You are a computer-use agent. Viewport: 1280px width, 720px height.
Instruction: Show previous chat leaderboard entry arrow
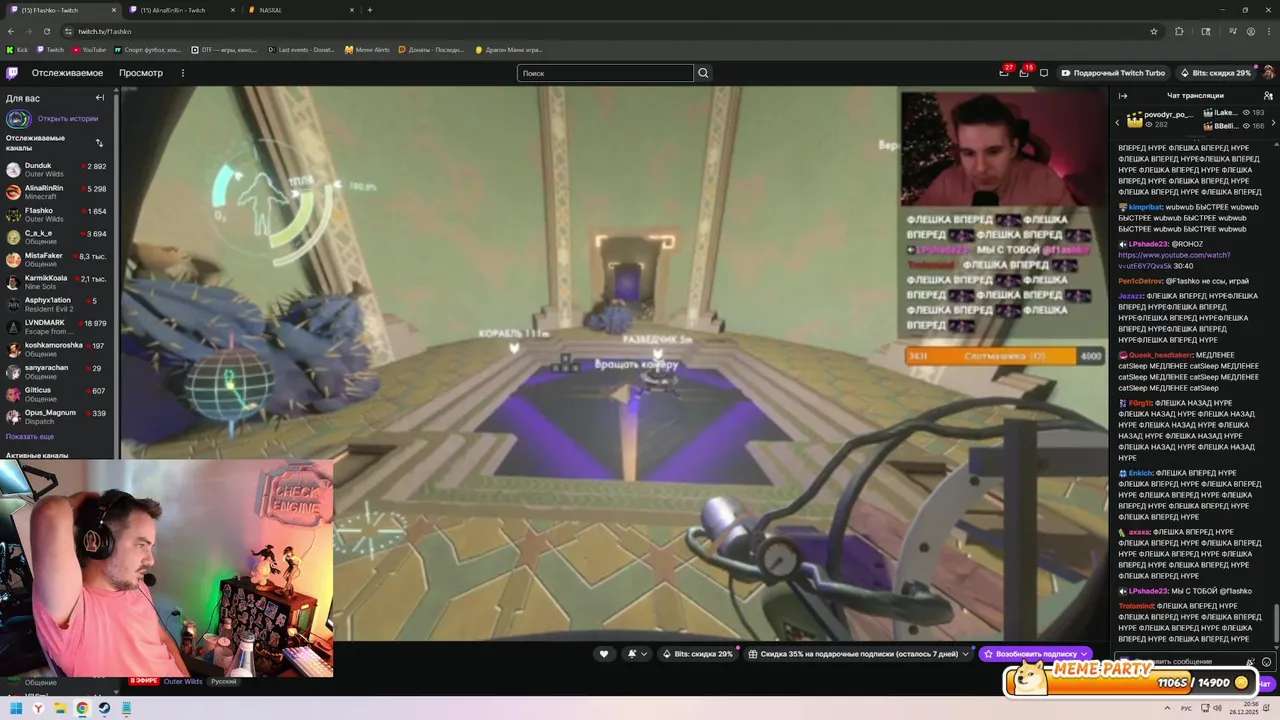coord(1117,122)
